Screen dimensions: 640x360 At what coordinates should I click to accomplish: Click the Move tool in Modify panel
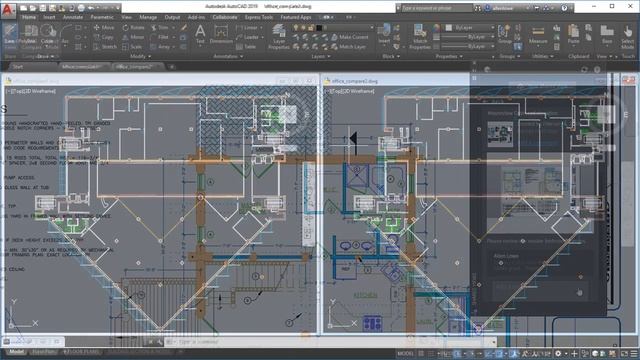coord(104,27)
